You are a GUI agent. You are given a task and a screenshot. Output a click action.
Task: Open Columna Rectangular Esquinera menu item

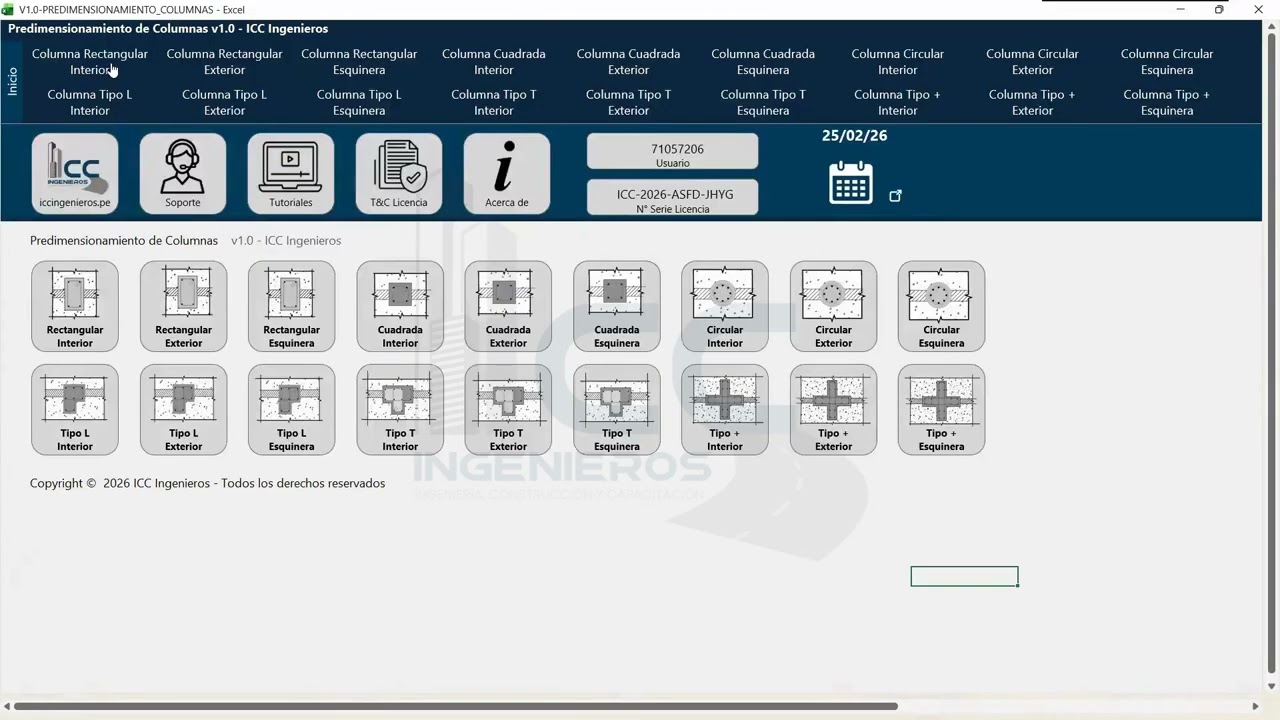pyautogui.click(x=359, y=62)
